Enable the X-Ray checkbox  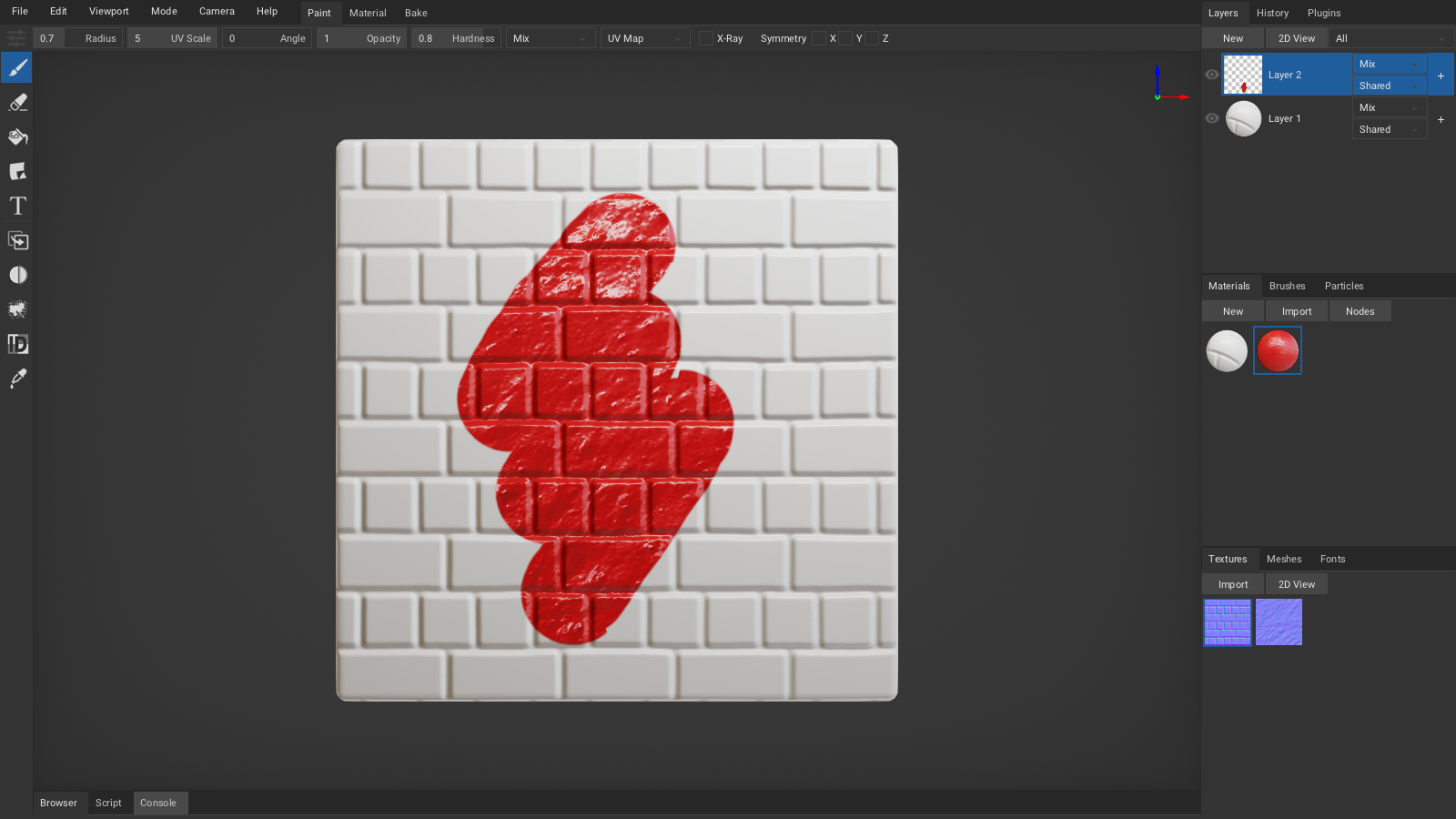pos(706,38)
